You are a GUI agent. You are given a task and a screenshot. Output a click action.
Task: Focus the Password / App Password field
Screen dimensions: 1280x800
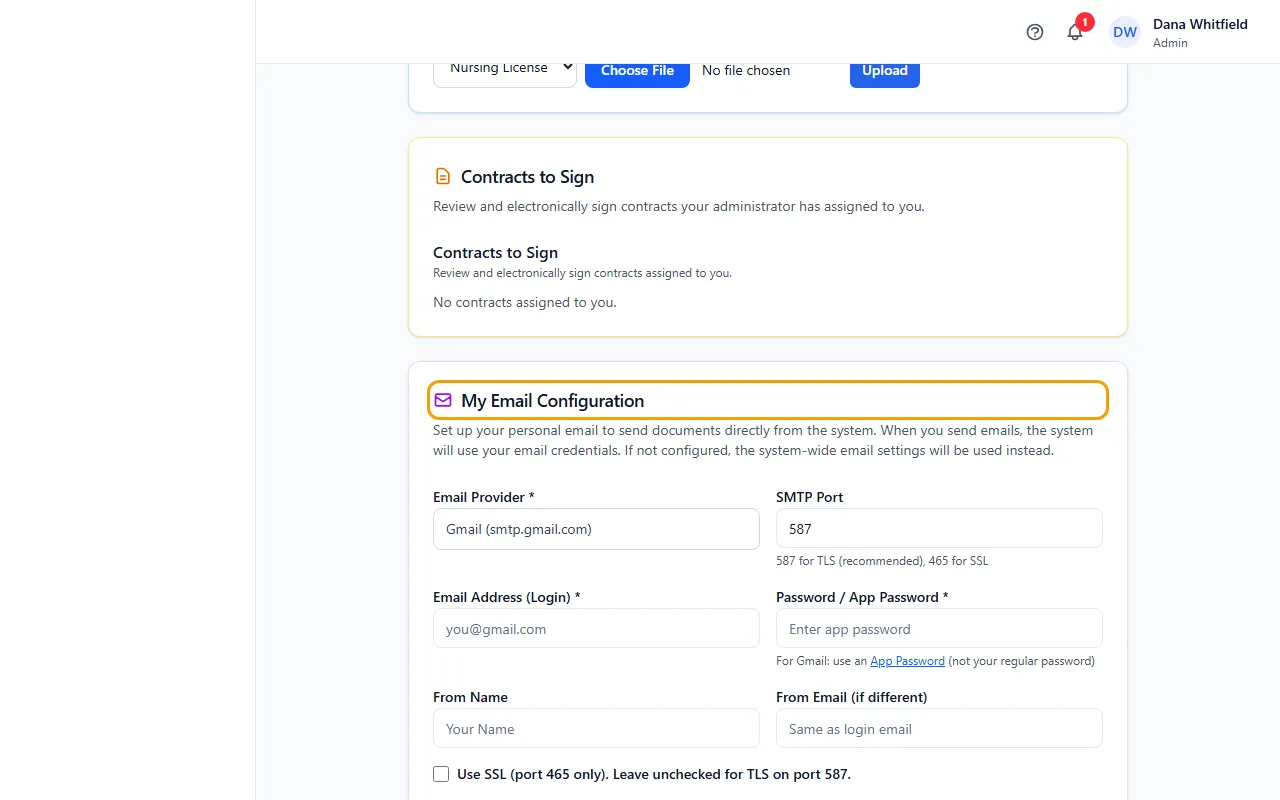(939, 629)
